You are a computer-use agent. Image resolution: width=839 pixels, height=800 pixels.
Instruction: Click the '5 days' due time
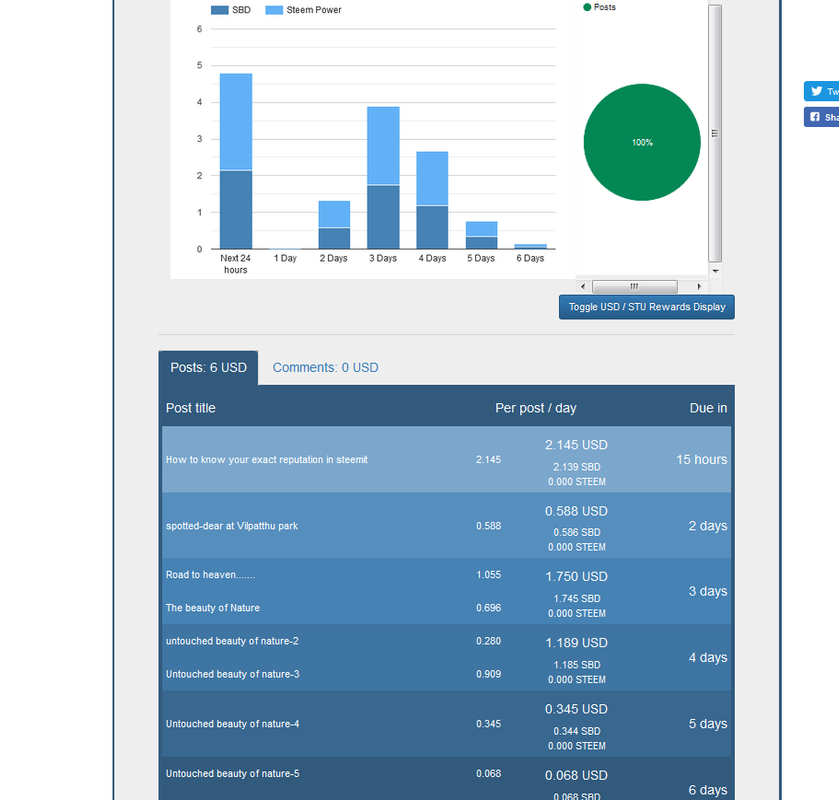[708, 724]
